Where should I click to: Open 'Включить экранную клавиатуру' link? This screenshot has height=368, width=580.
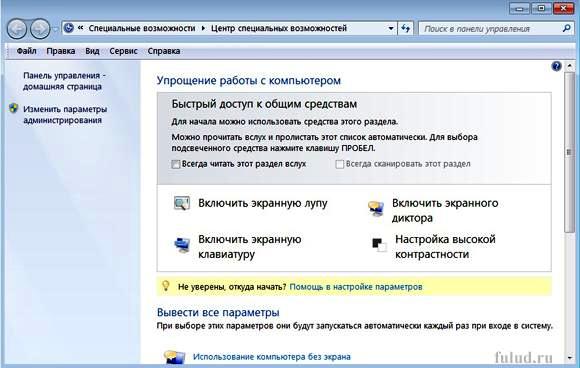click(250, 247)
